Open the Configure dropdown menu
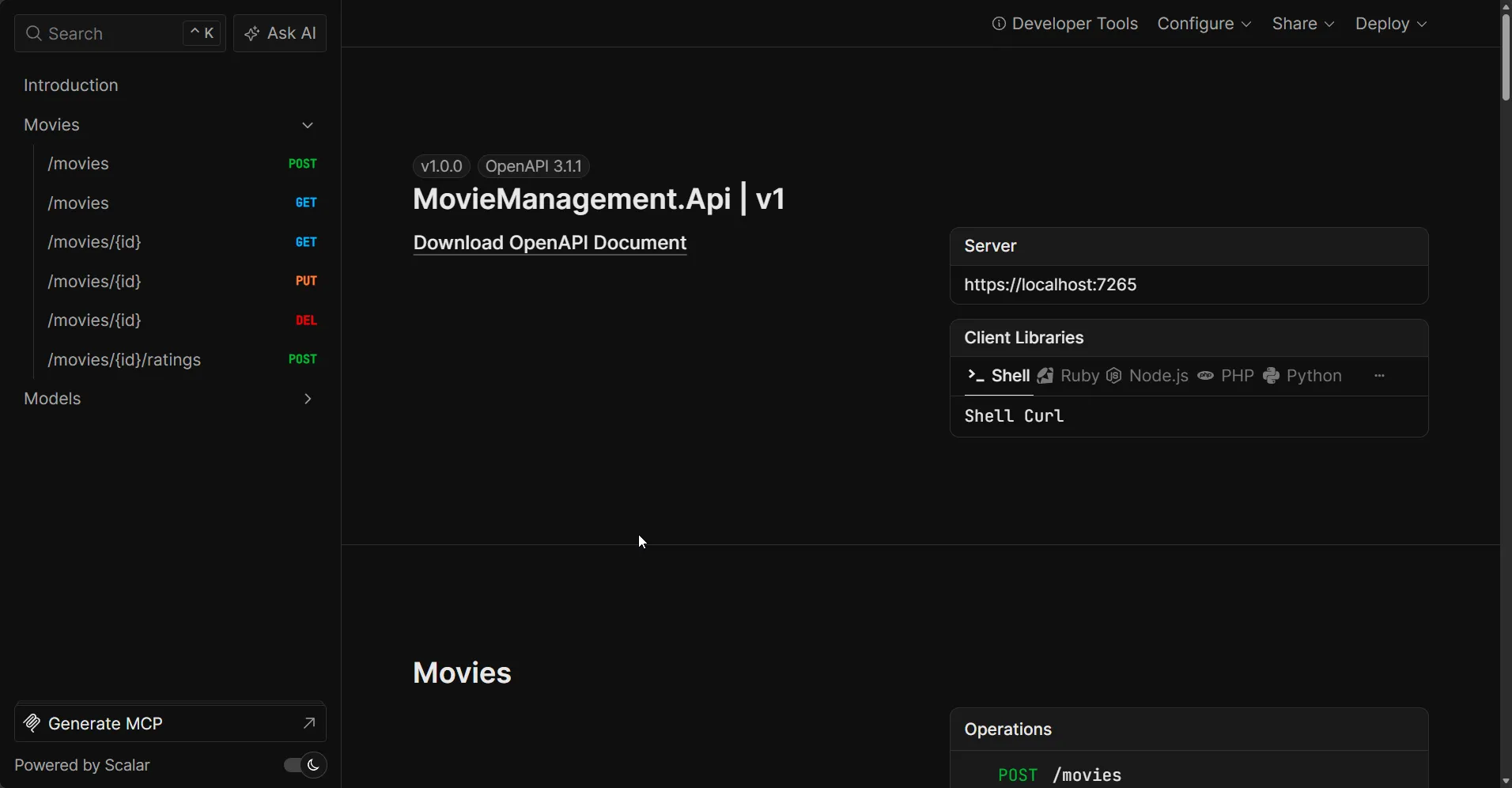Viewport: 1512px width, 788px height. [1204, 24]
